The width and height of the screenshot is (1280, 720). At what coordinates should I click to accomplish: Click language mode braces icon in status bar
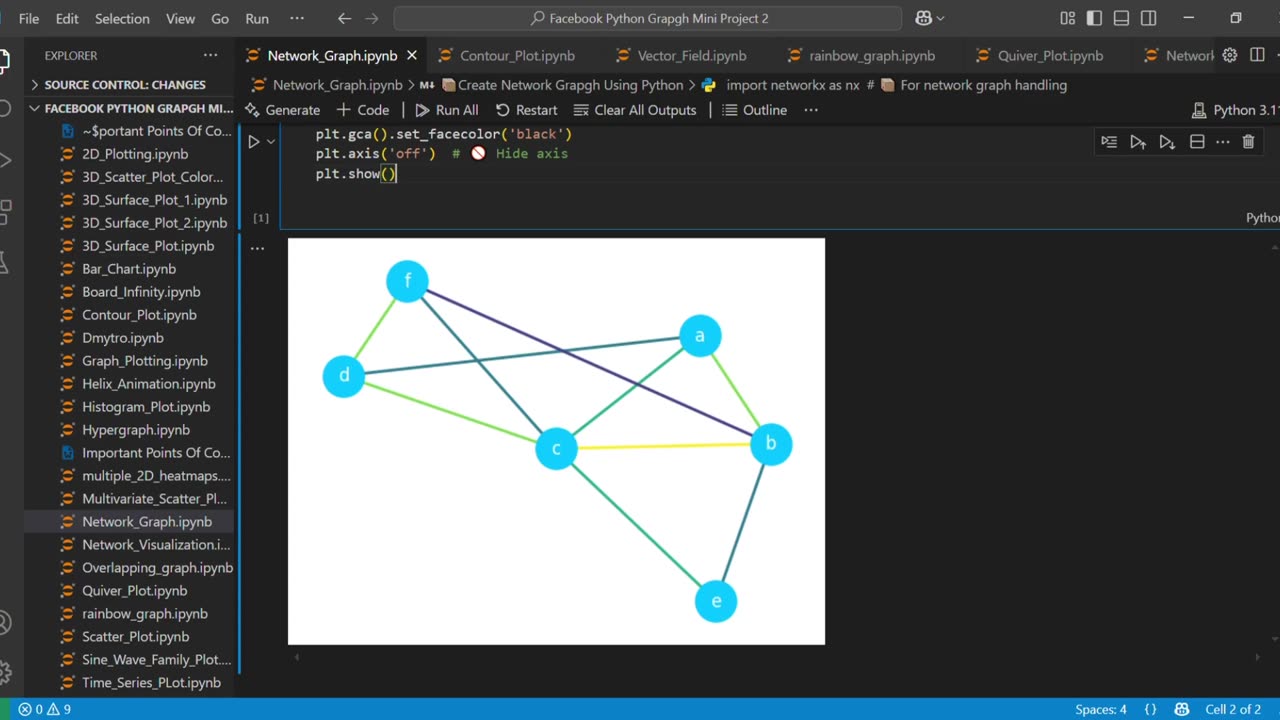pyautogui.click(x=1150, y=709)
